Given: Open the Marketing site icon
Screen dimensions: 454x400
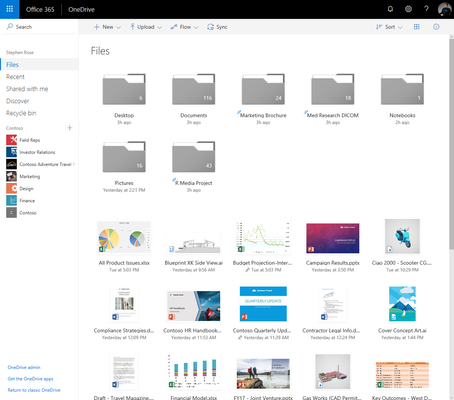Looking at the screenshot, I should (x=11, y=176).
